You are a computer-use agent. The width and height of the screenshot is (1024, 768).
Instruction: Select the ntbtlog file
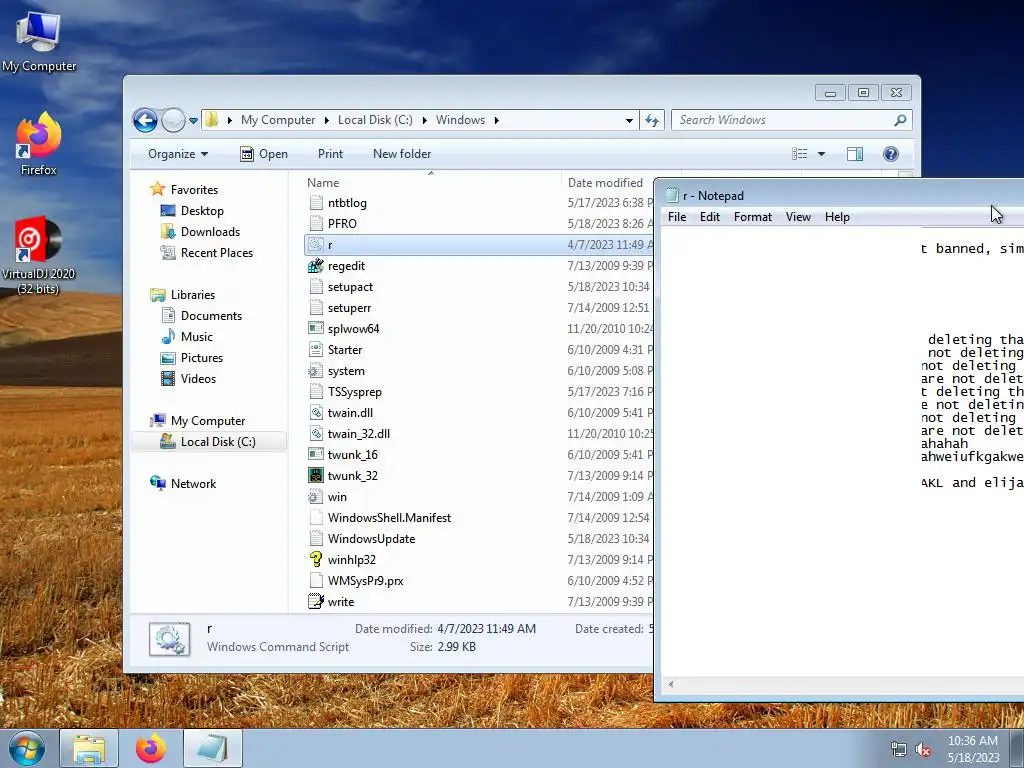[347, 203]
